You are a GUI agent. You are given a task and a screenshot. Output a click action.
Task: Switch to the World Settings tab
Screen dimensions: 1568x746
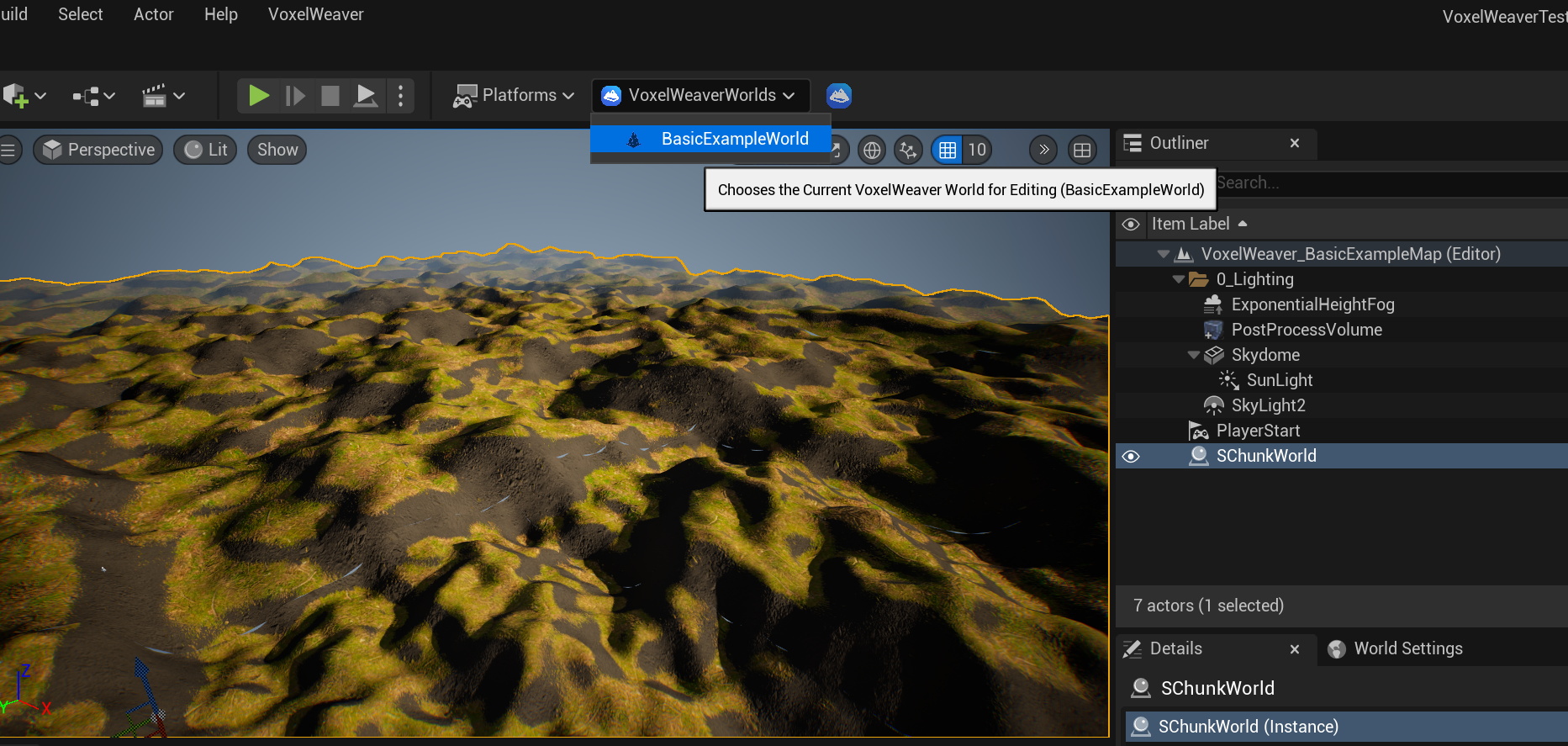[1396, 648]
